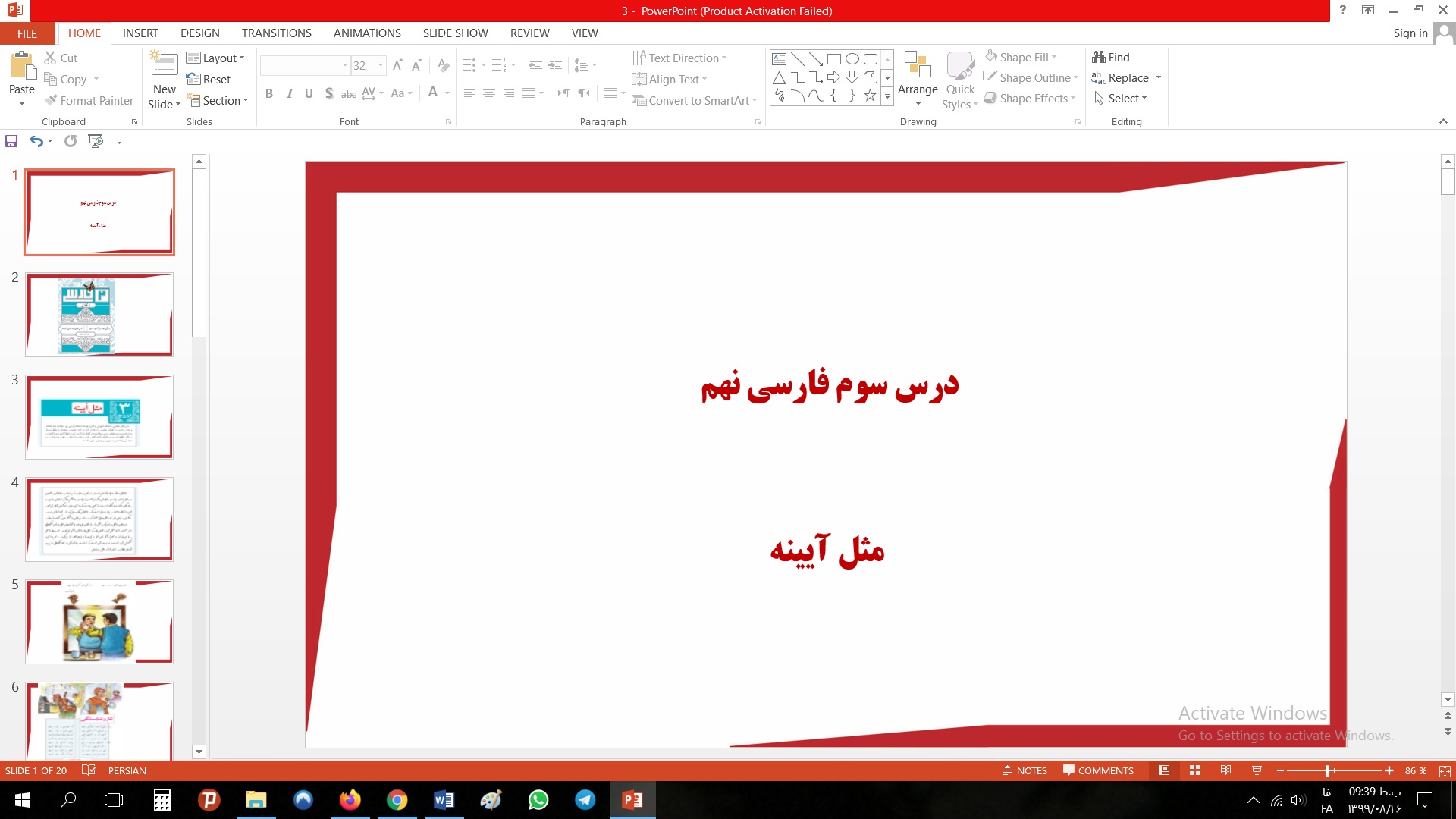Toggle Italic formatting

(x=289, y=93)
